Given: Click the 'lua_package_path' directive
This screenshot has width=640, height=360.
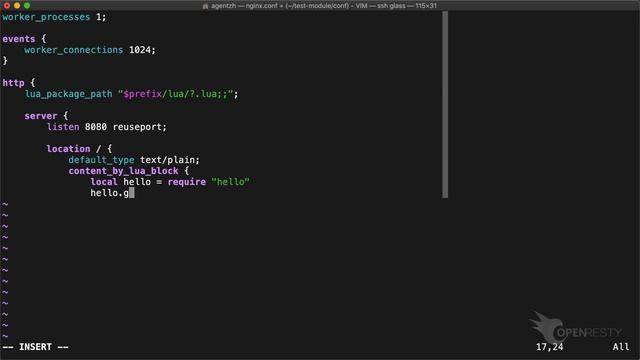Looking at the screenshot, I should point(68,94).
